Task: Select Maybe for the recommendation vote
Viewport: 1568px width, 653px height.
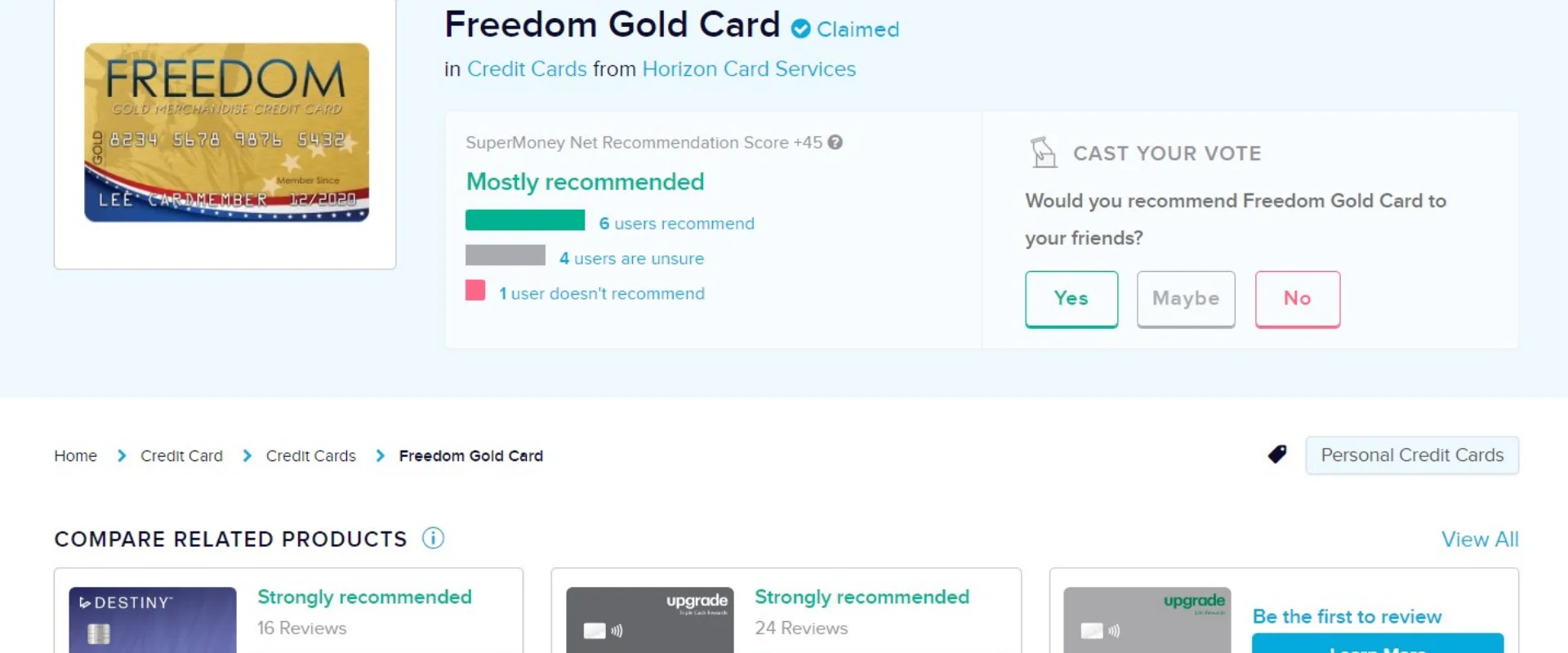Action: [x=1186, y=299]
